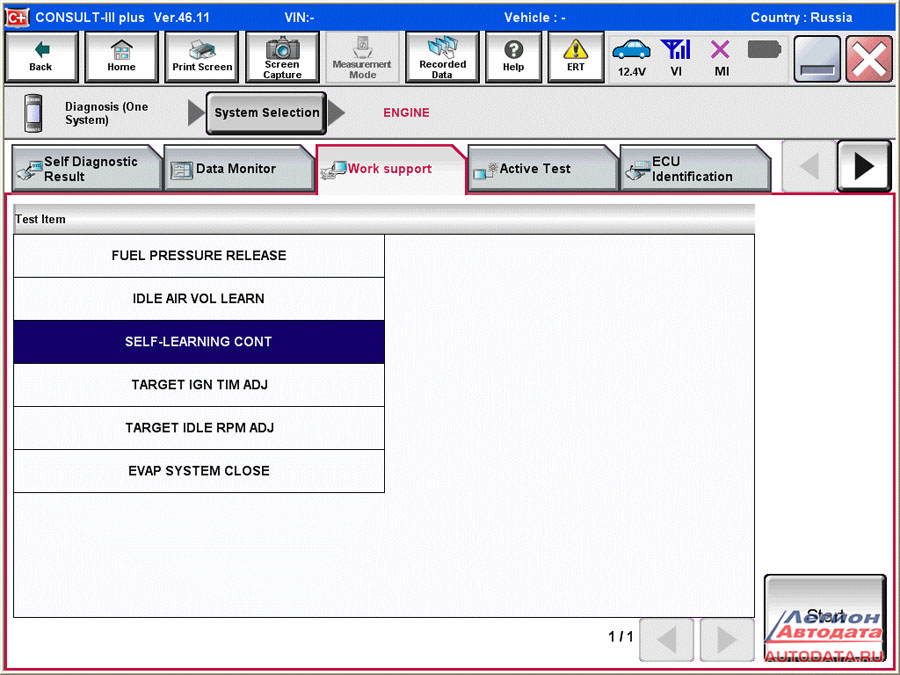Switch to Self Diagnostic Result tab
900x675 pixels.
pos(86,169)
